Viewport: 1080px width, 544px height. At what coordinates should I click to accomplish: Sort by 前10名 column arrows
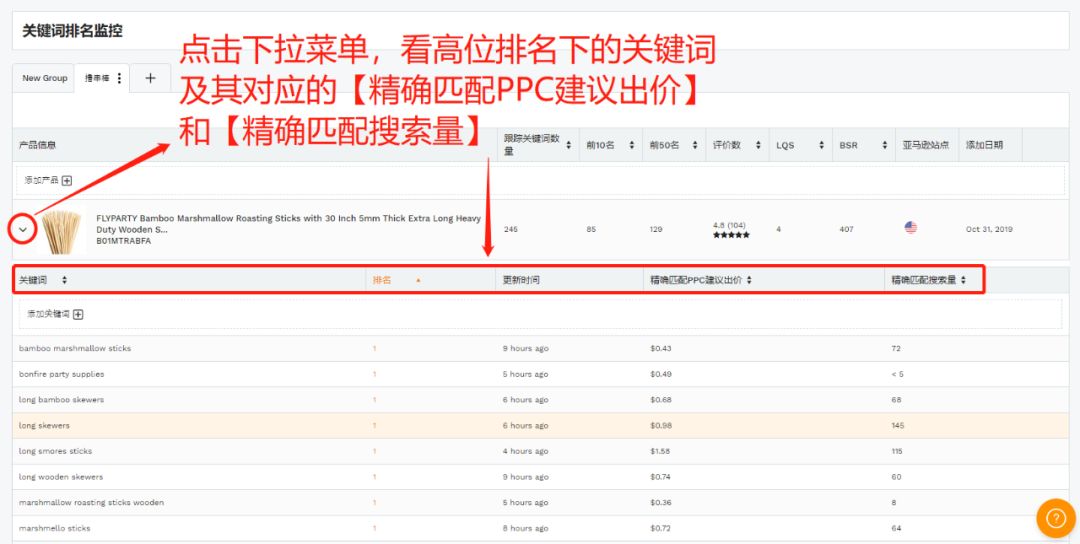632,145
